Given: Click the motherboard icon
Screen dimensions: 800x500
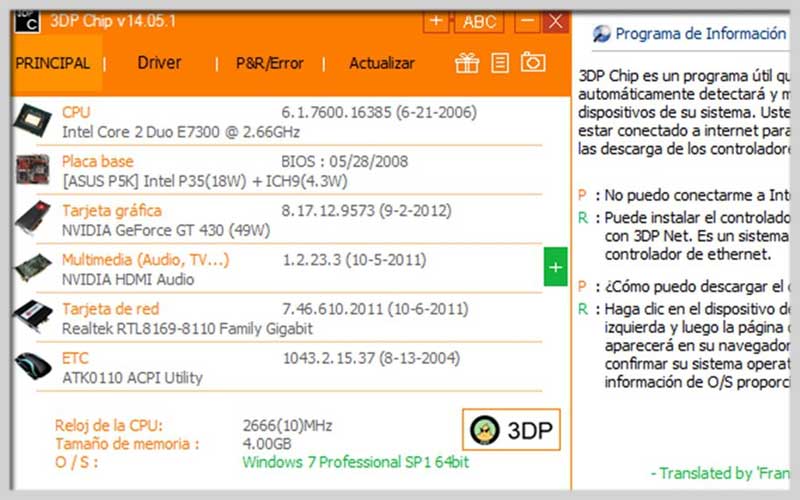Looking at the screenshot, I should [33, 169].
